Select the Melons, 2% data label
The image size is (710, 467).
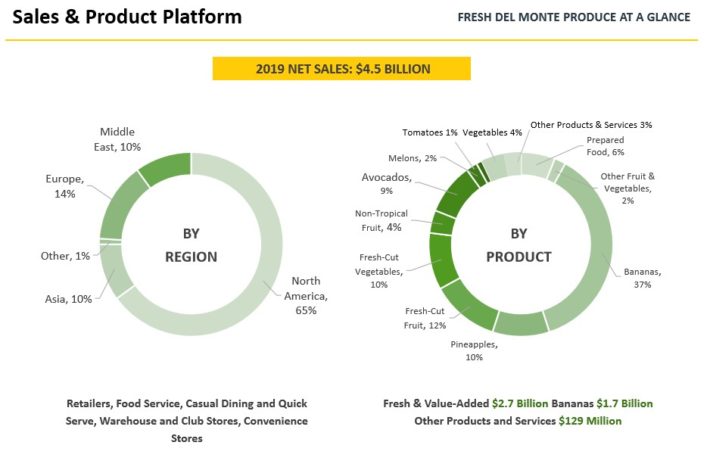(411, 157)
